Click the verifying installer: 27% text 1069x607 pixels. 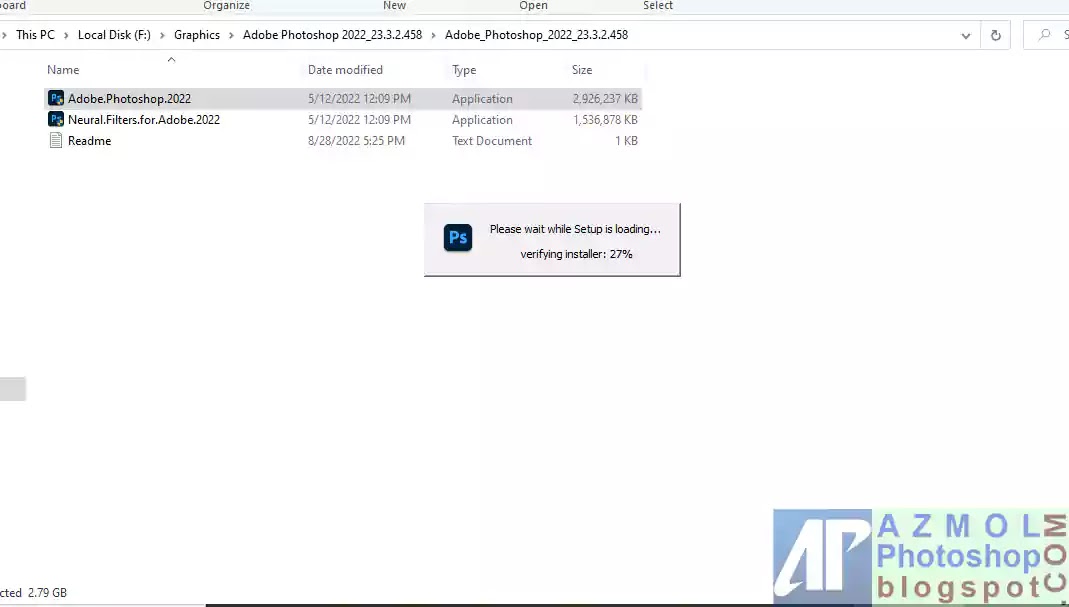click(x=576, y=254)
